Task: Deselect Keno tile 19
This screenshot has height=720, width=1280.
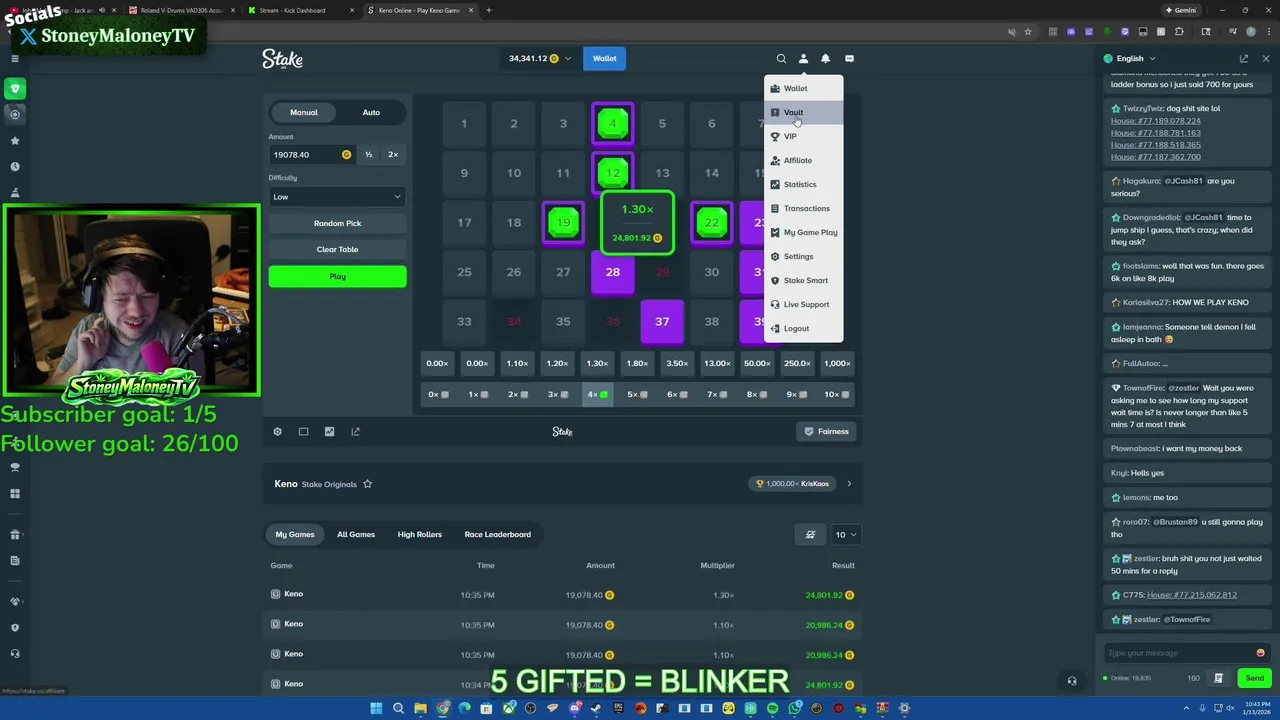Action: click(563, 223)
